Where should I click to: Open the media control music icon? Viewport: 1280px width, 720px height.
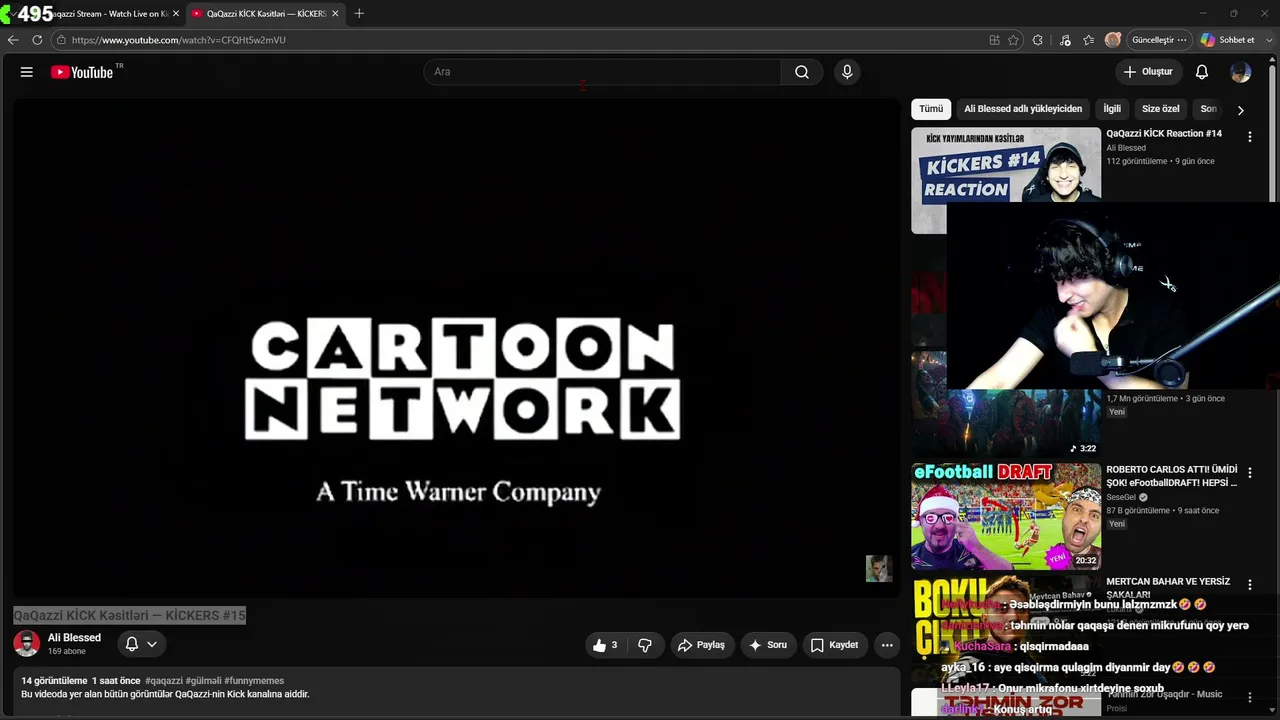point(1065,40)
